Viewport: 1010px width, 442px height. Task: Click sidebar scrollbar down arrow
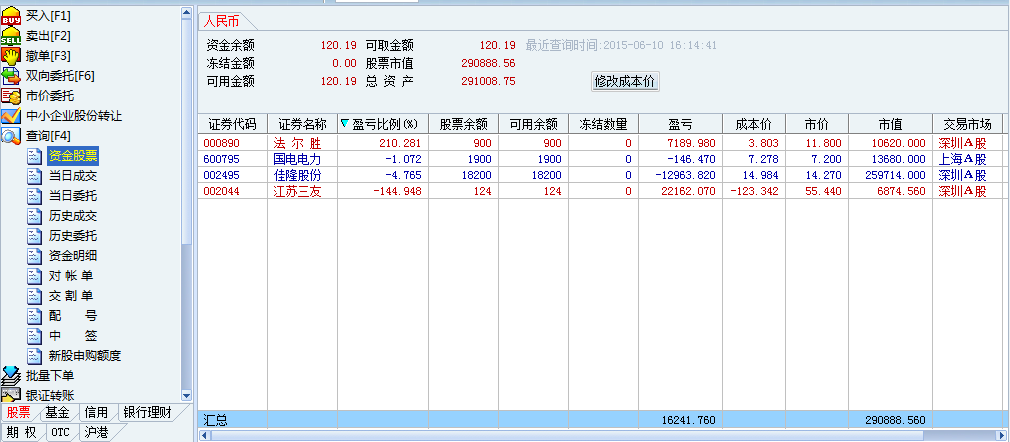pyautogui.click(x=186, y=396)
